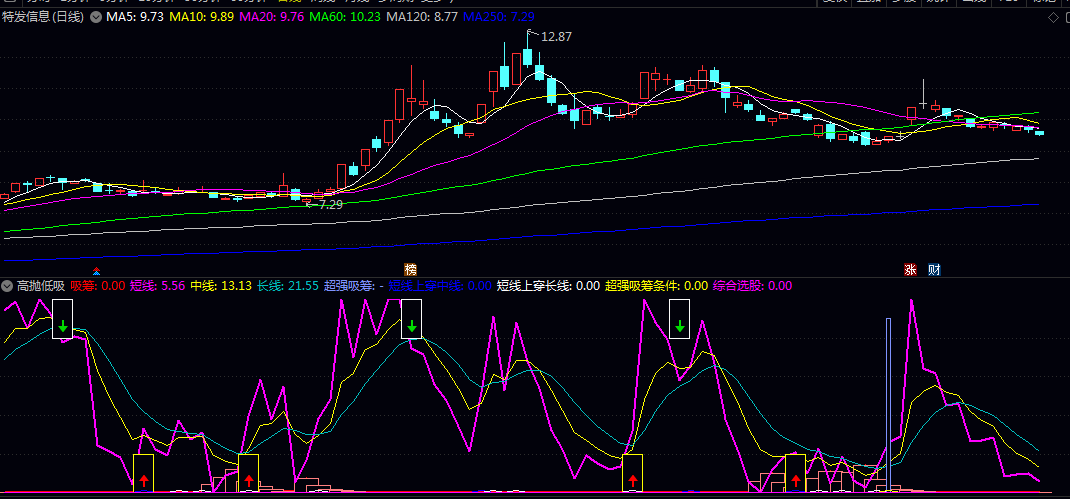Click the blue 财 financial marker icon

[x=933, y=270]
